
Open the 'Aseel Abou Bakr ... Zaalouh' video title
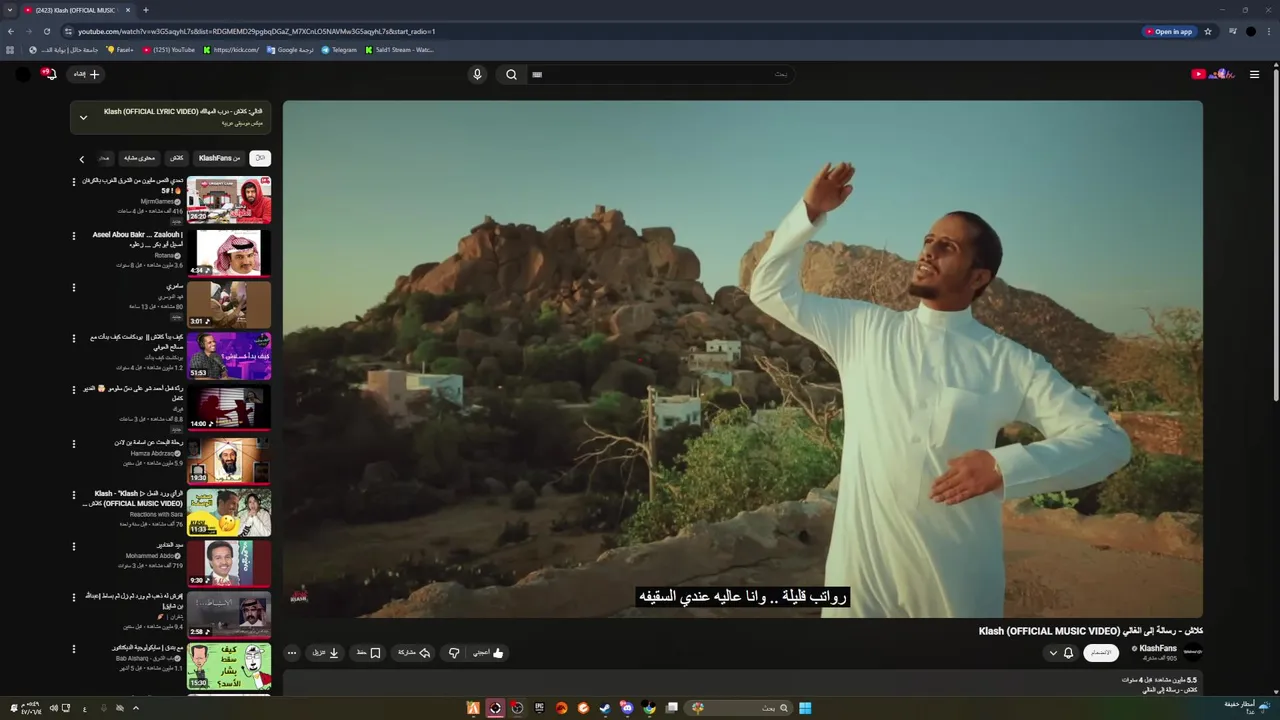(137, 239)
